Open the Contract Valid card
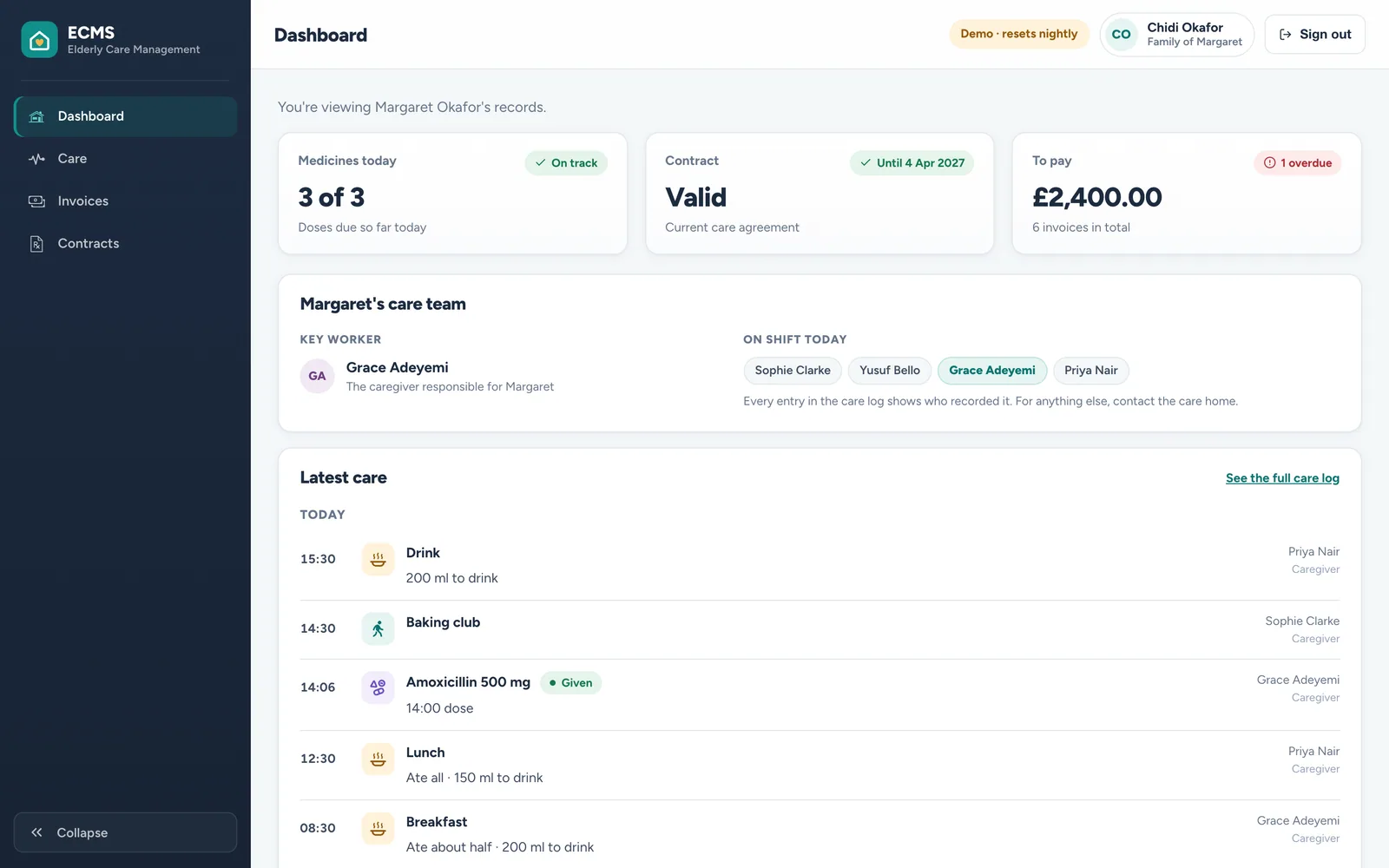The height and width of the screenshot is (868, 1389). (820, 194)
